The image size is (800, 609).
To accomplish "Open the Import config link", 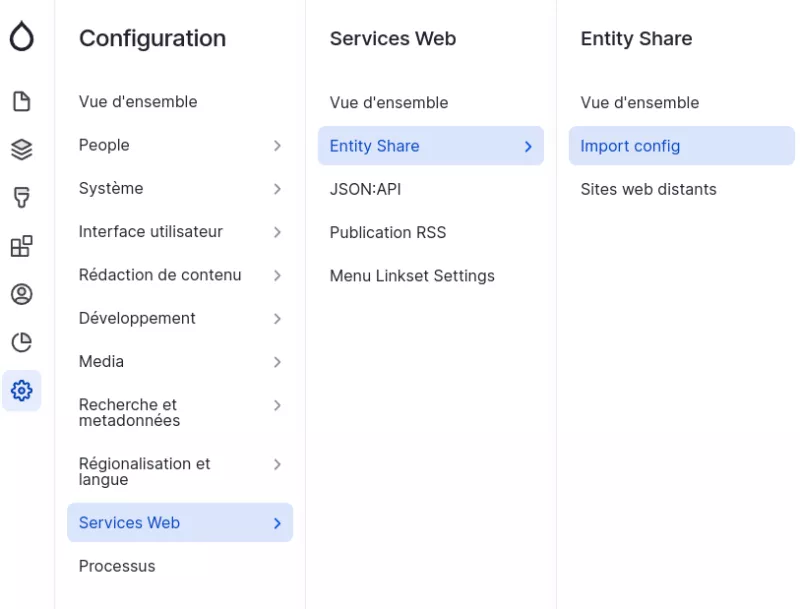I will tap(682, 146).
